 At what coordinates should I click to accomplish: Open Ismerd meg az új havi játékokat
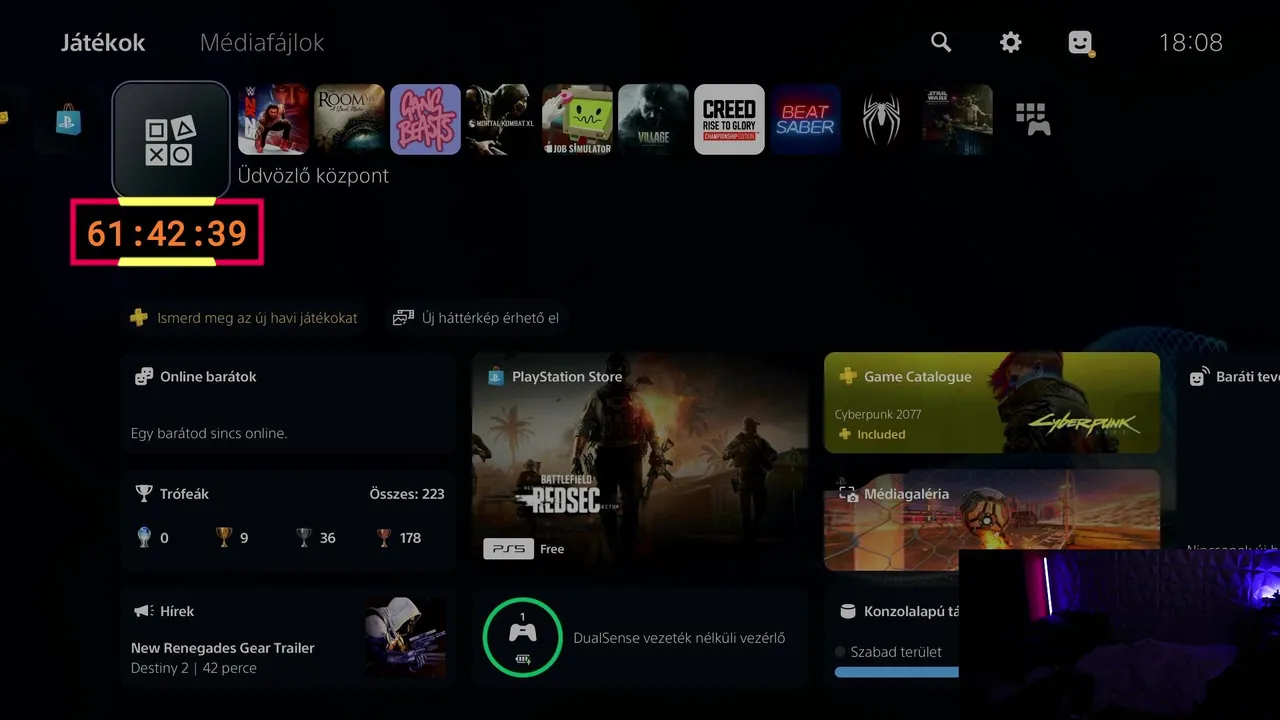244,318
